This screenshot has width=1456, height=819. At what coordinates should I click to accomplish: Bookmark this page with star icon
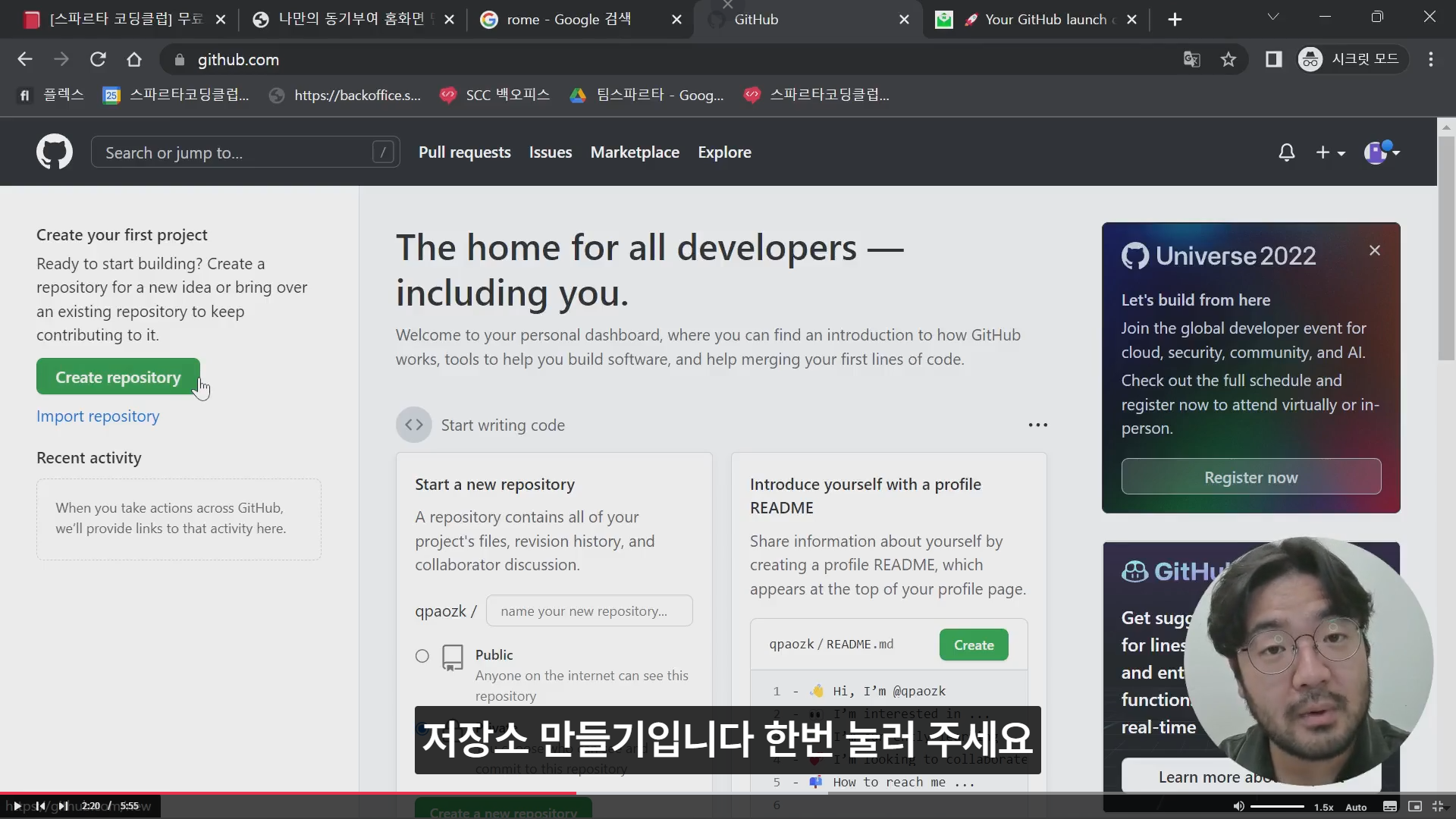[x=1228, y=59]
